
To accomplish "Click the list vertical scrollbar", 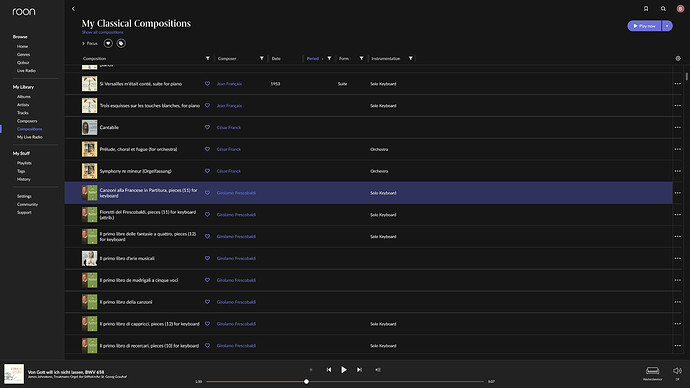I will [x=686, y=76].
